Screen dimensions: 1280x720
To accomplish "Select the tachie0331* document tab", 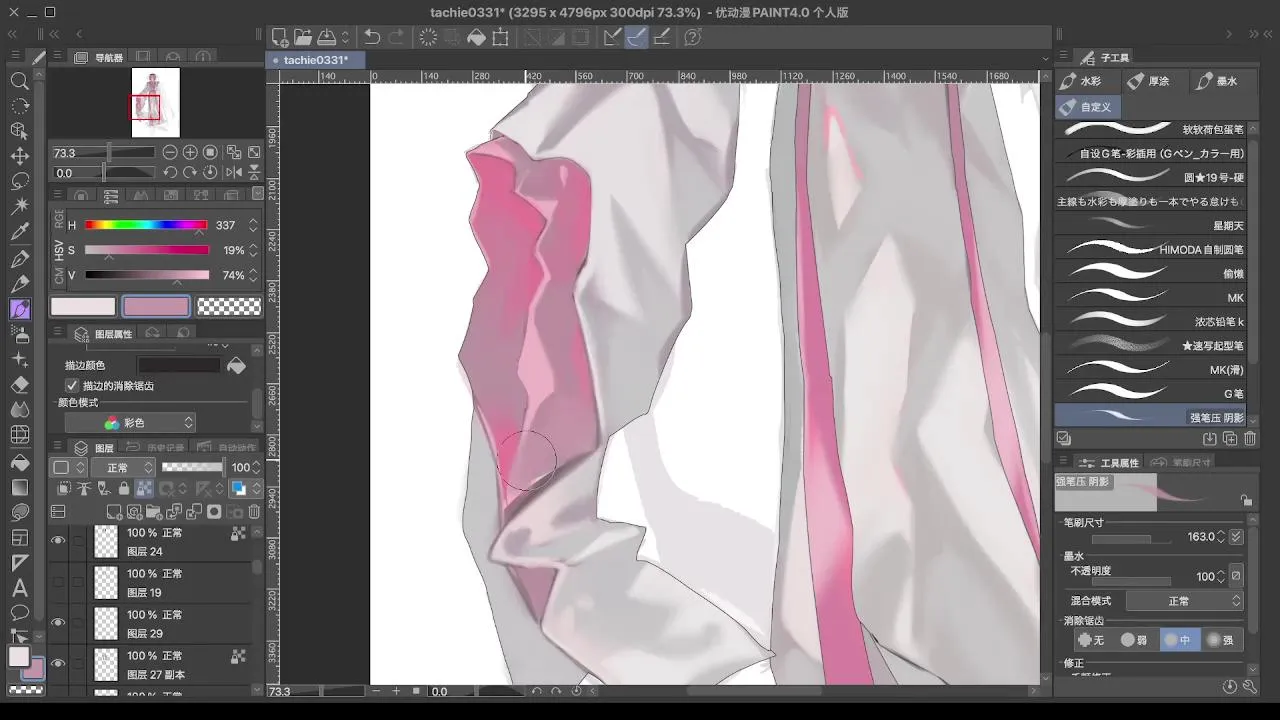I will point(315,60).
